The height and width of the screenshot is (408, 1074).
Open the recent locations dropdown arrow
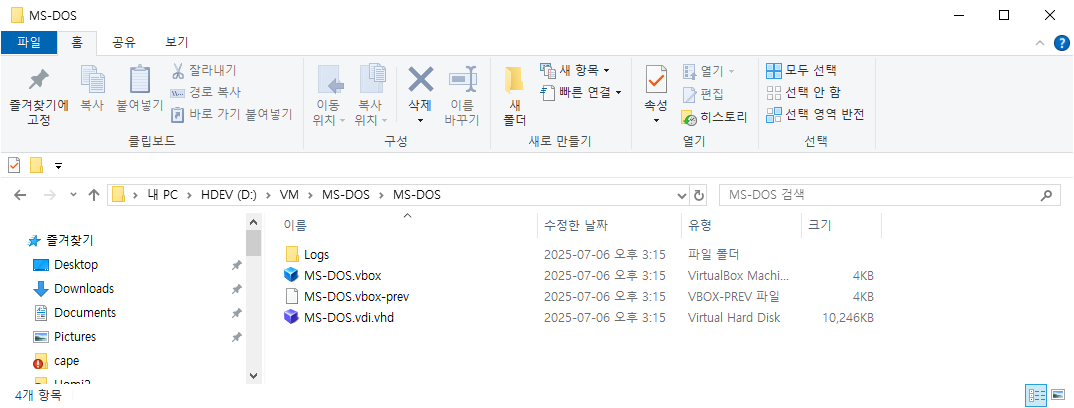click(x=73, y=195)
